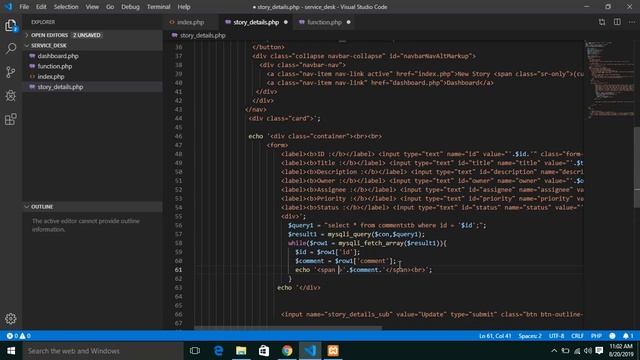The width and height of the screenshot is (640, 360).
Task: Open the Selection menu
Action: tap(66, 7)
